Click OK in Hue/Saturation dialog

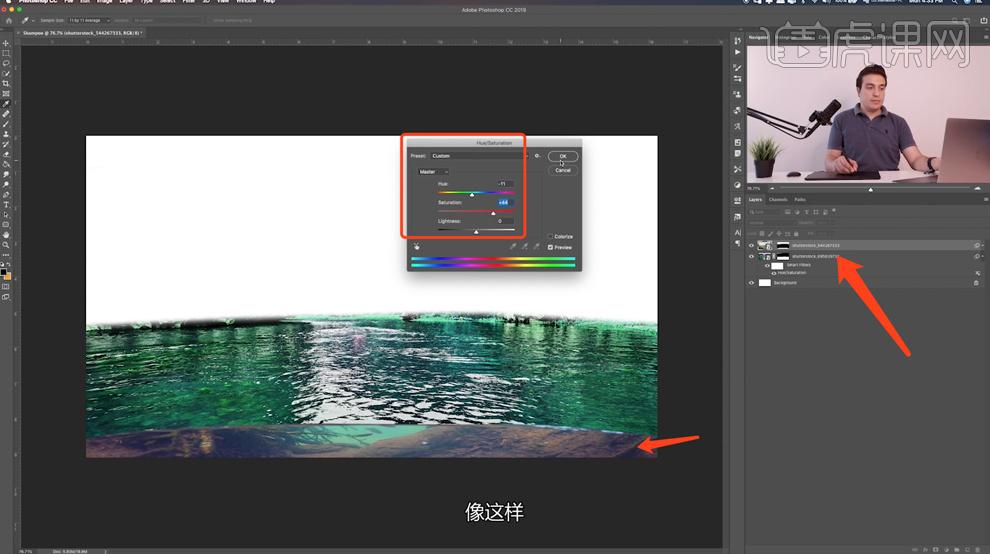click(x=563, y=156)
